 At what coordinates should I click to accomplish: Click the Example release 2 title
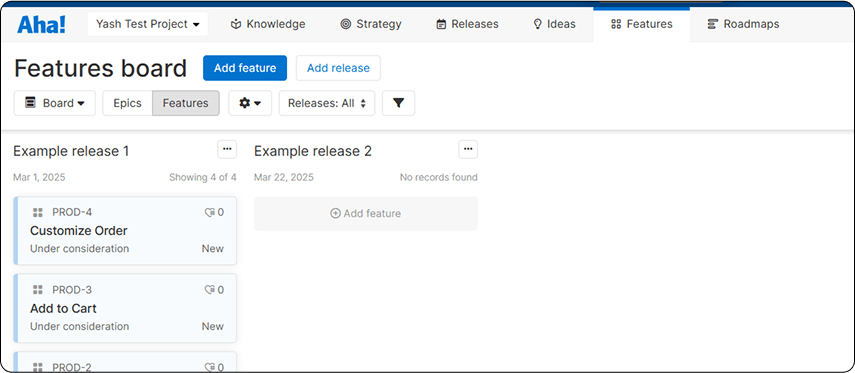tap(313, 151)
